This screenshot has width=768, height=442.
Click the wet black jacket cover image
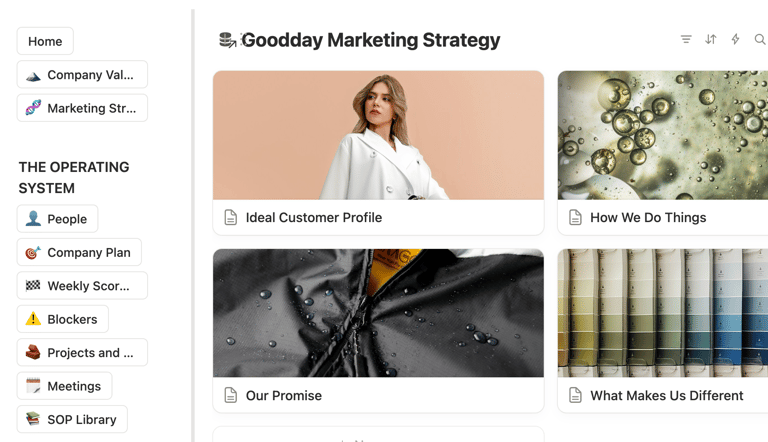(x=378, y=313)
